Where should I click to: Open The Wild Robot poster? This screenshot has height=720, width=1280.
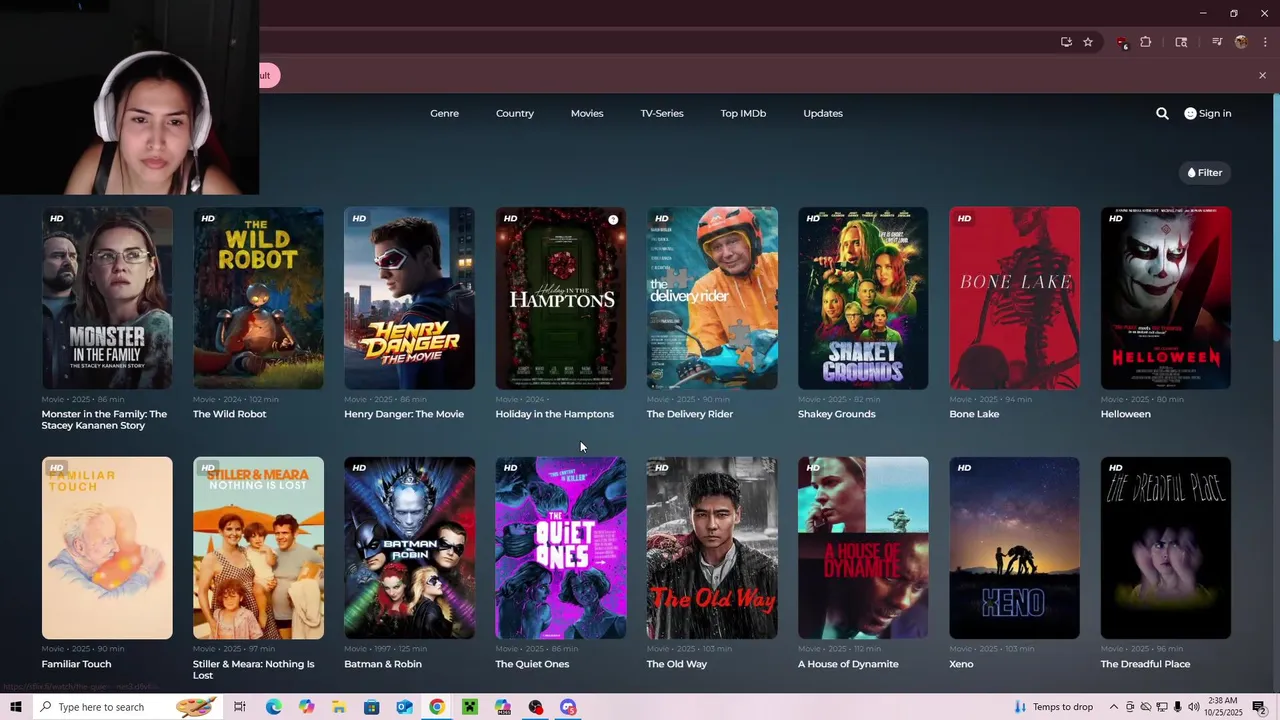(258, 298)
